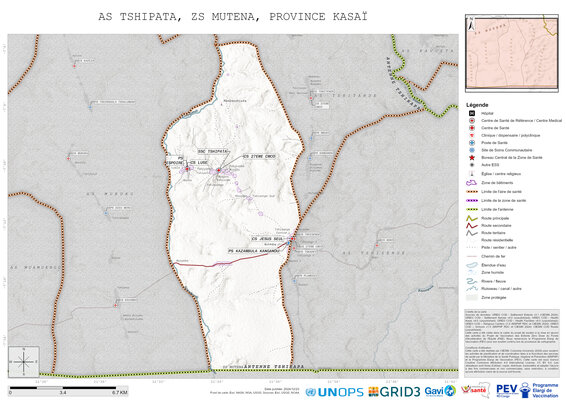Click the Zone protégée legend swatch
The height and width of the screenshot is (400, 566).
(x=472, y=297)
